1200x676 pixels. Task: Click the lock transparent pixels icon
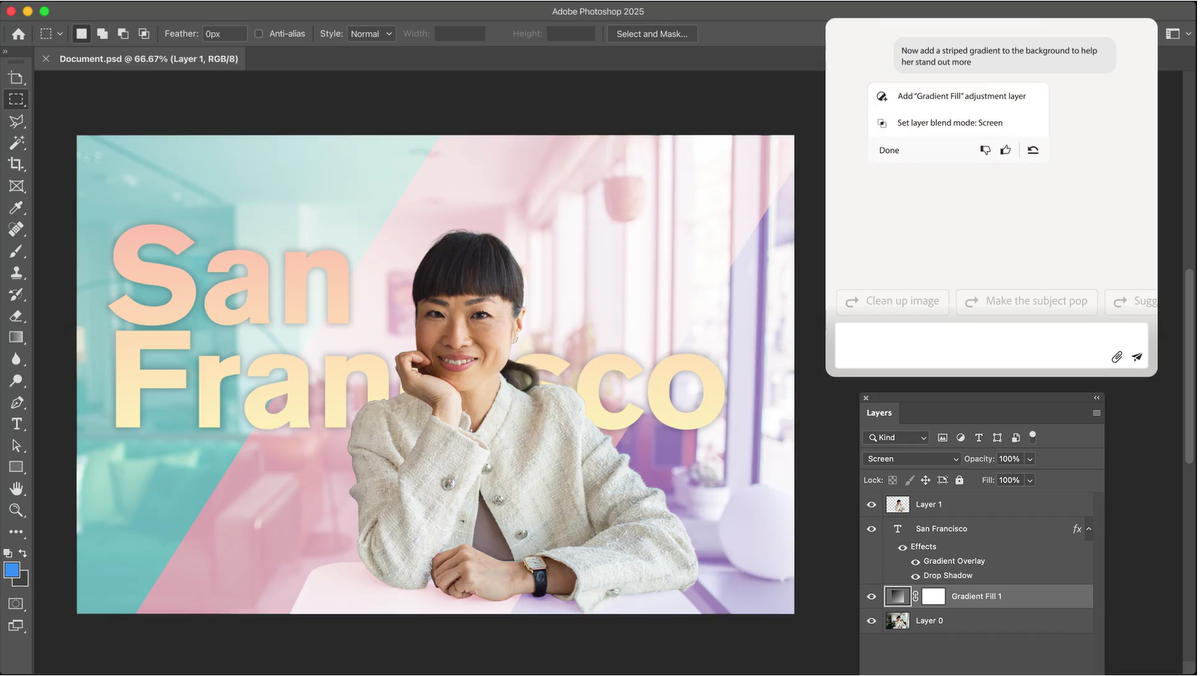[x=892, y=480]
